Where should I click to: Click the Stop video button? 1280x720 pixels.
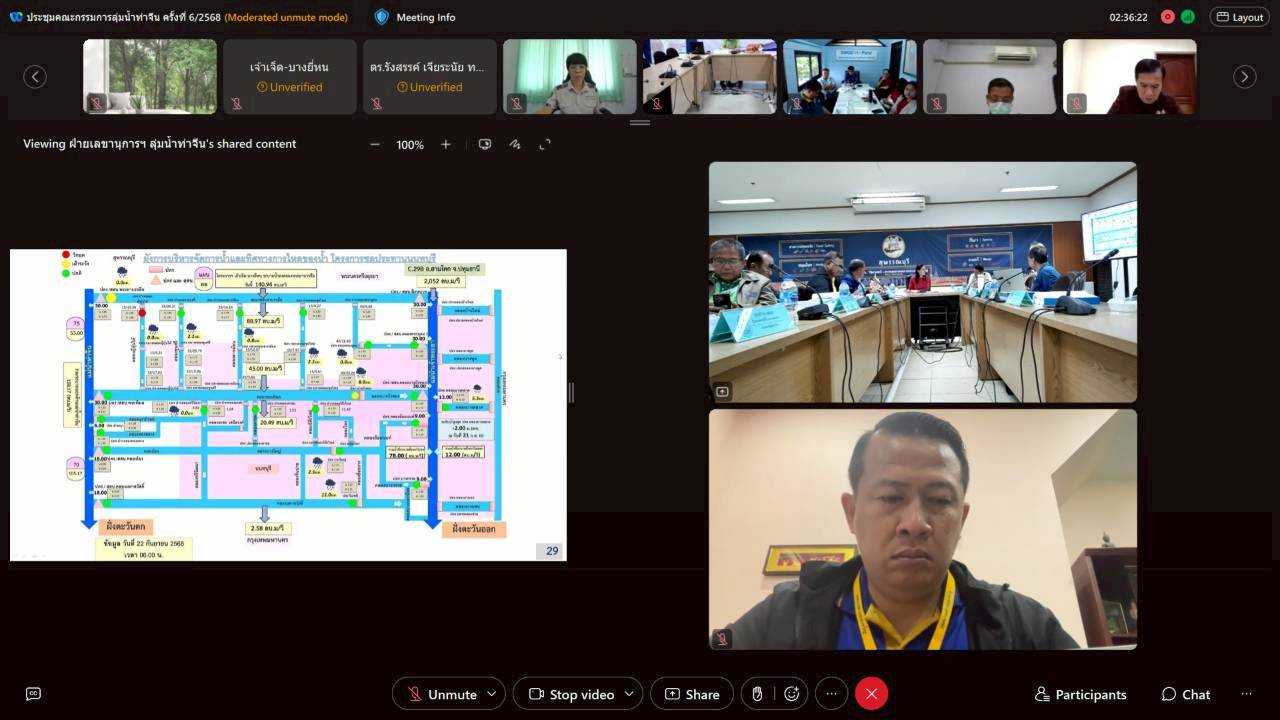point(570,694)
